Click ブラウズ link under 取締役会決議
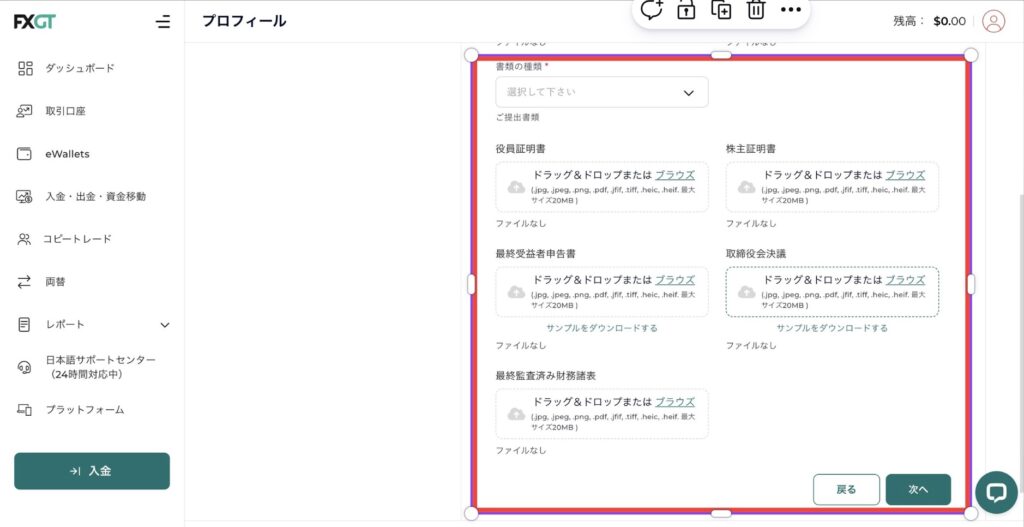The width and height of the screenshot is (1024, 527). (x=905, y=279)
